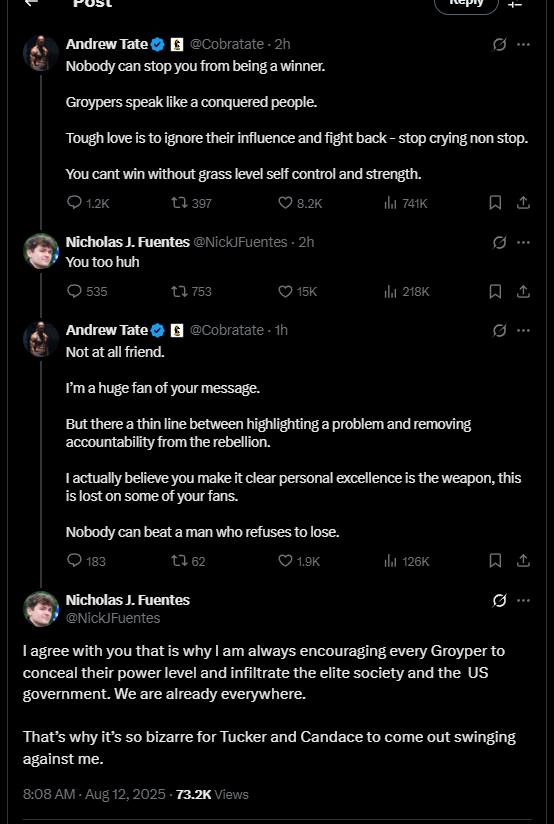Viewport: 554px width, 824px height.
Task: Open more options on Andrew Tate's first post
Action: coord(524,45)
